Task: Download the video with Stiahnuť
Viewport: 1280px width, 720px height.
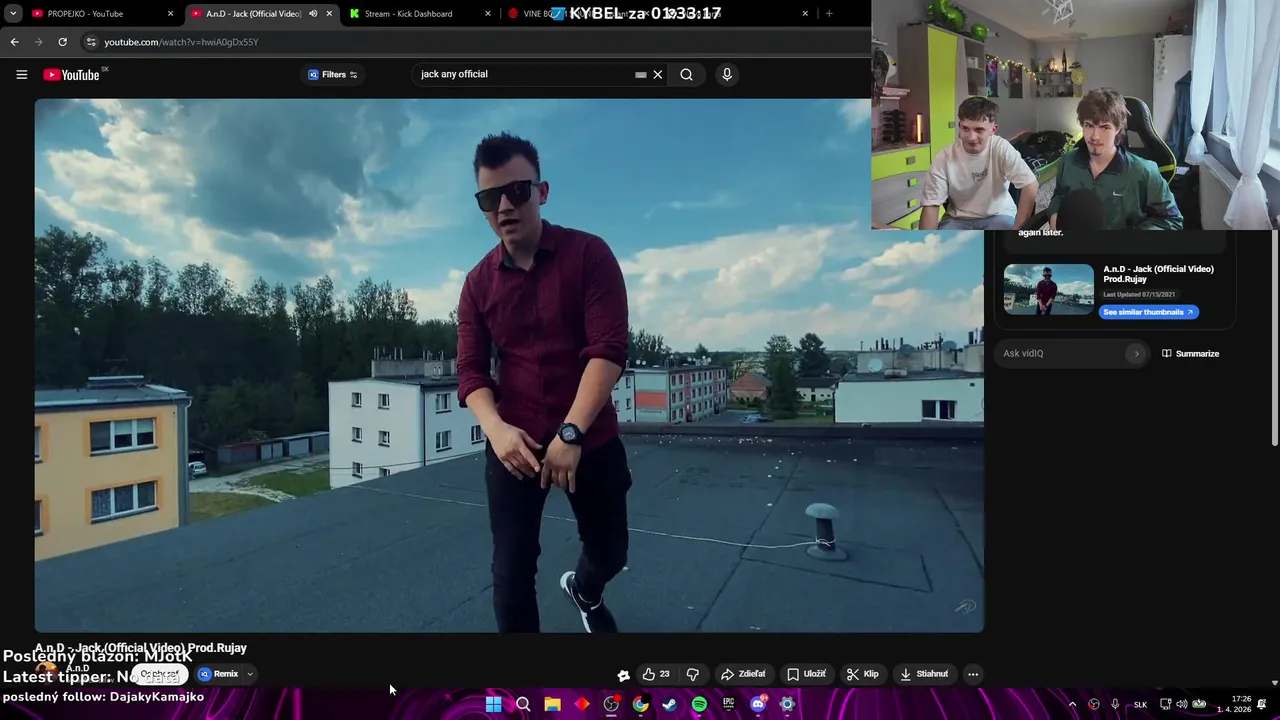Action: pyautogui.click(x=924, y=674)
